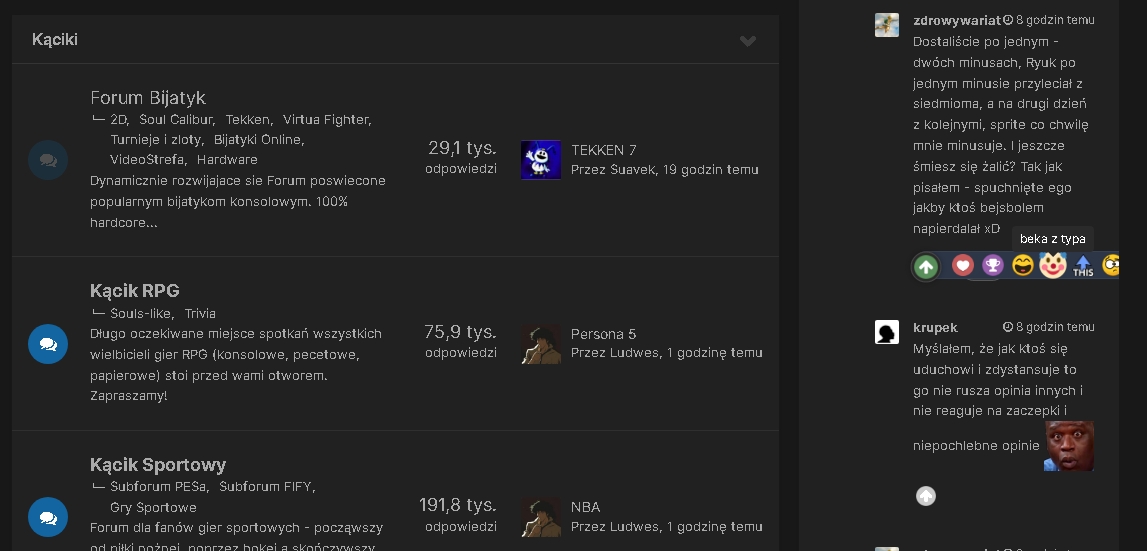Choose the glasses emoji reaction
The width and height of the screenshot is (1147, 551).
pos(1110,265)
